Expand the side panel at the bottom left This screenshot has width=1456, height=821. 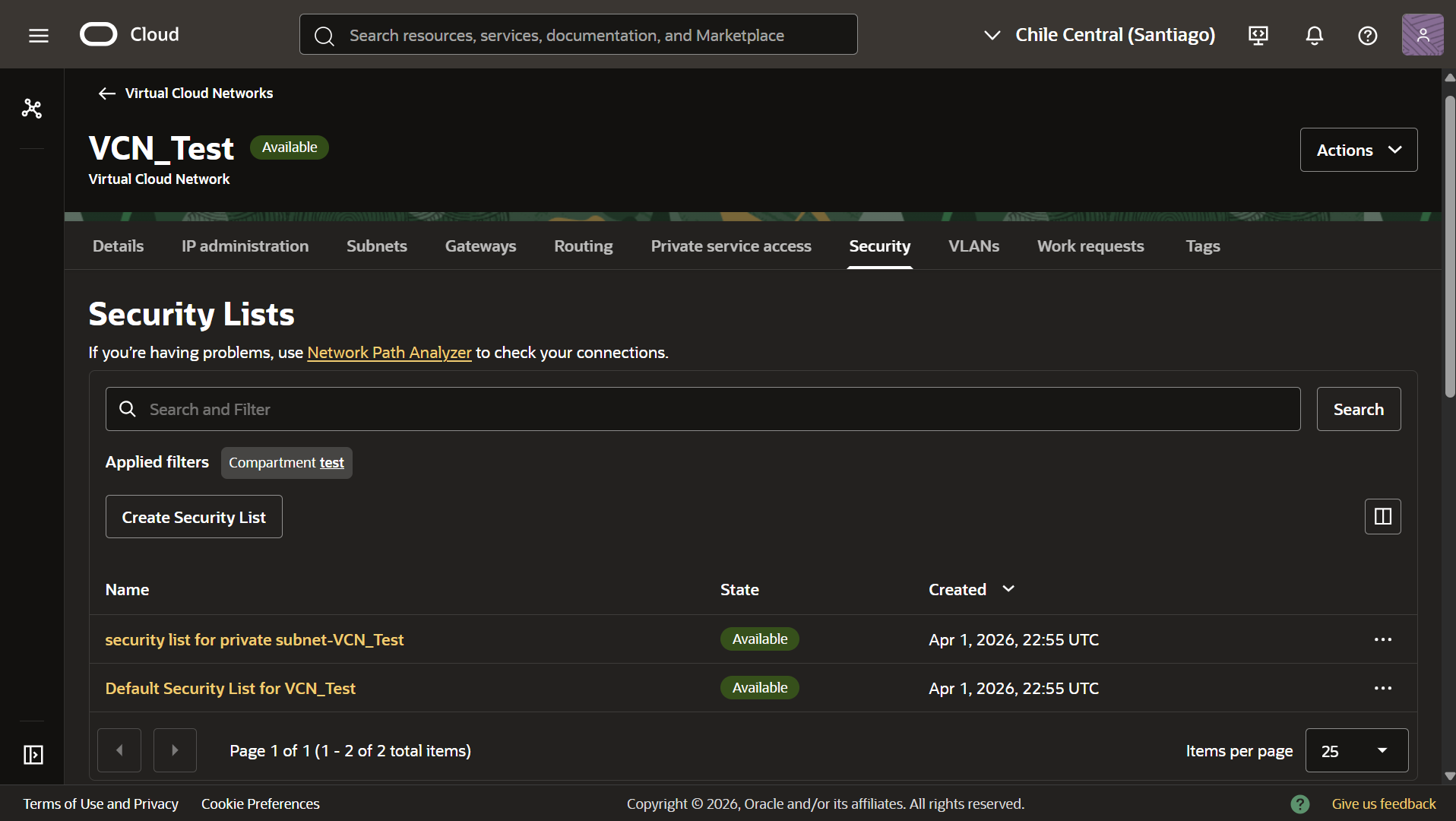point(33,754)
